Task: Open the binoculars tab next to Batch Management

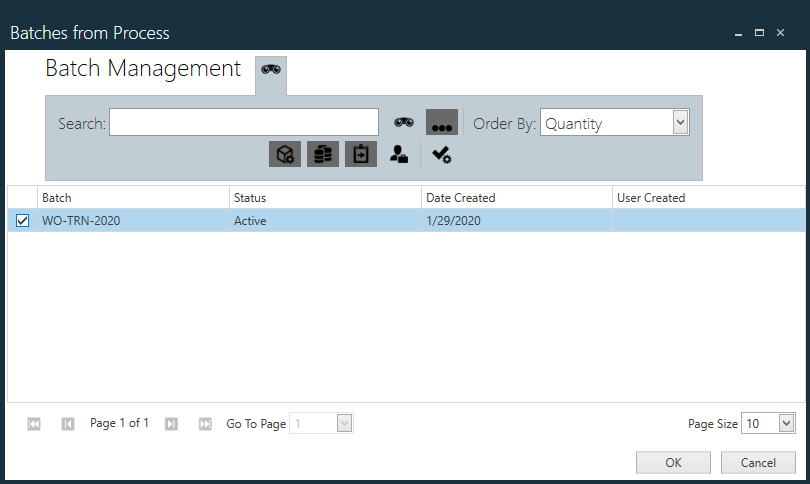Action: click(271, 69)
